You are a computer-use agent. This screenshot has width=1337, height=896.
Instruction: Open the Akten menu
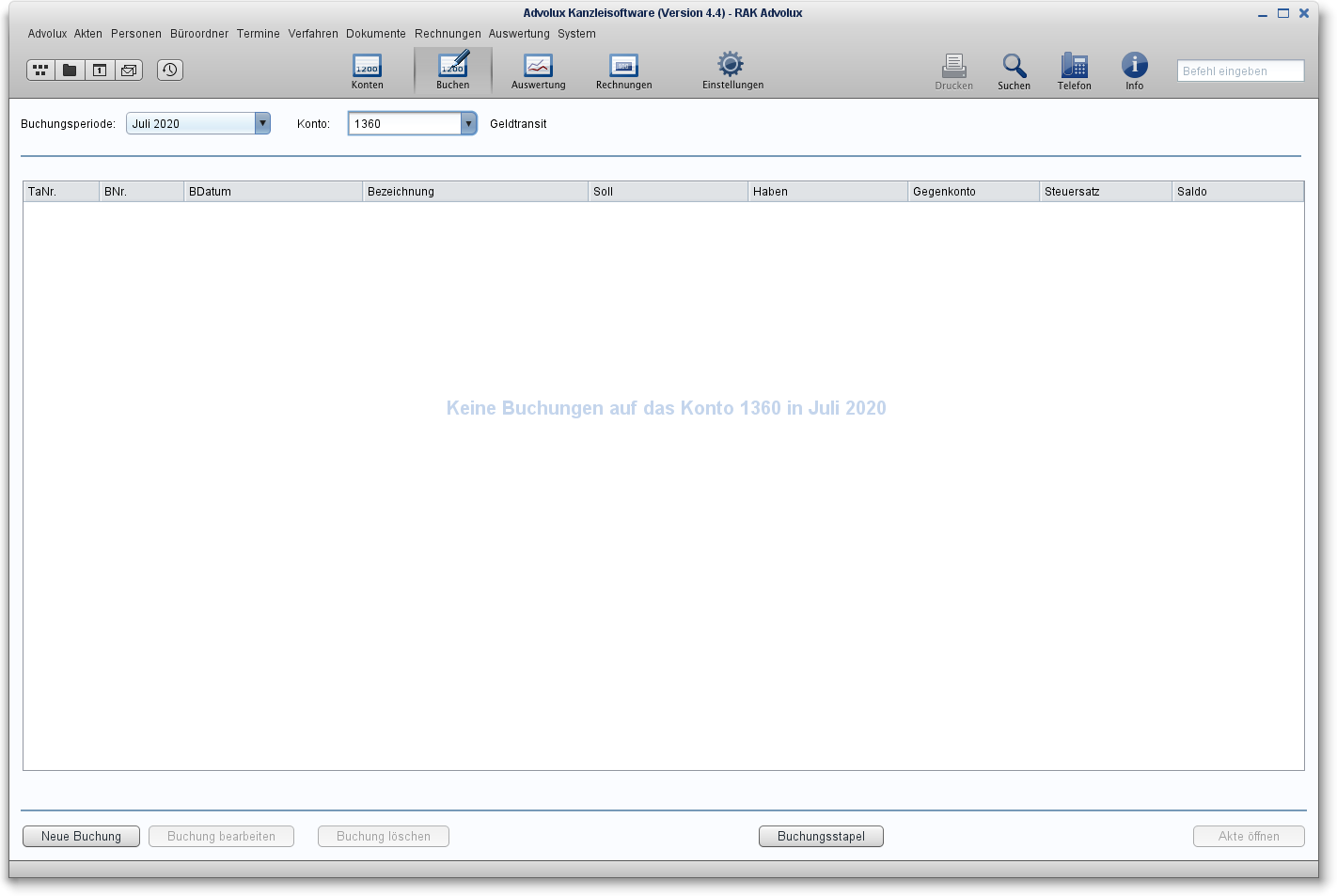tap(88, 34)
